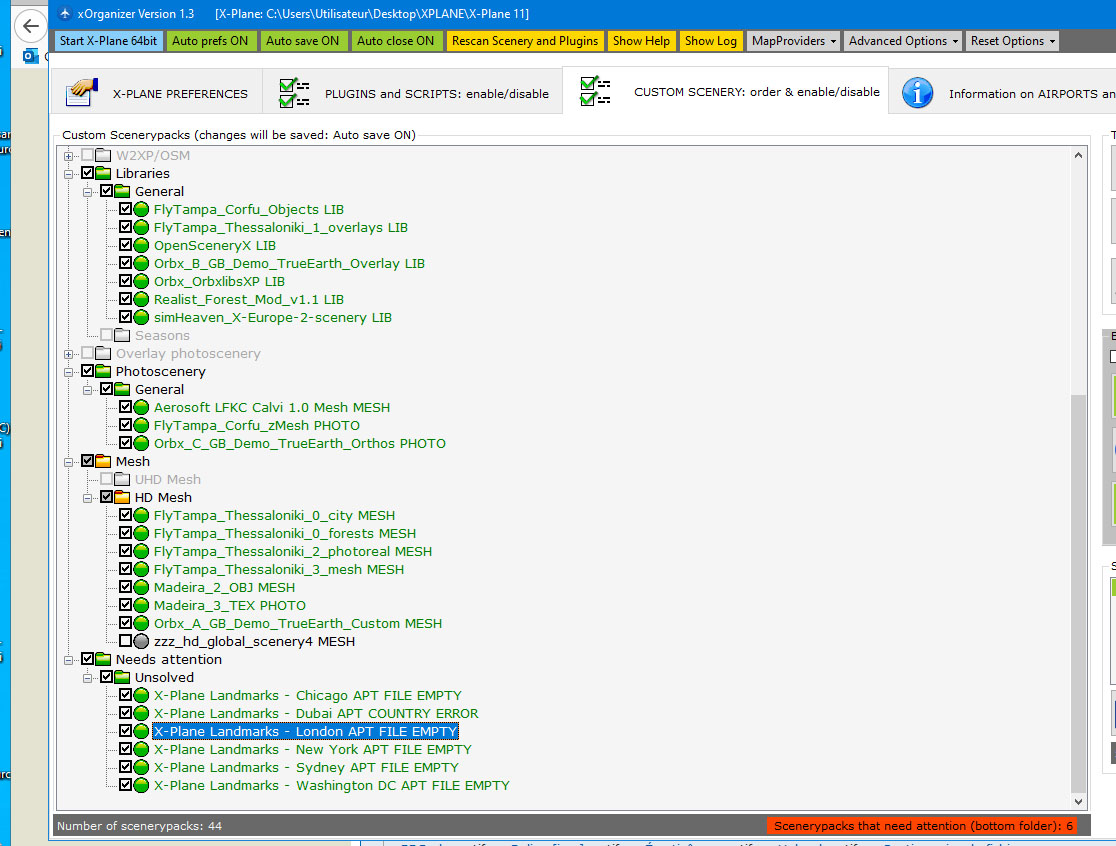Click Start X-Plane 64bit button
Viewport: 1116px width, 846px height.
[108, 41]
